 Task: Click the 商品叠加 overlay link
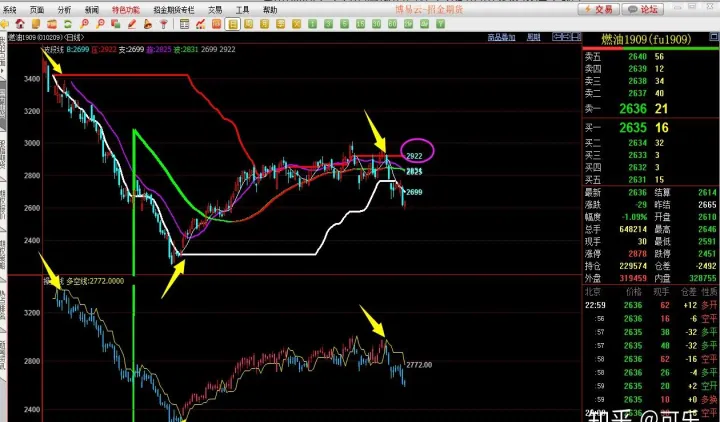(x=500, y=37)
